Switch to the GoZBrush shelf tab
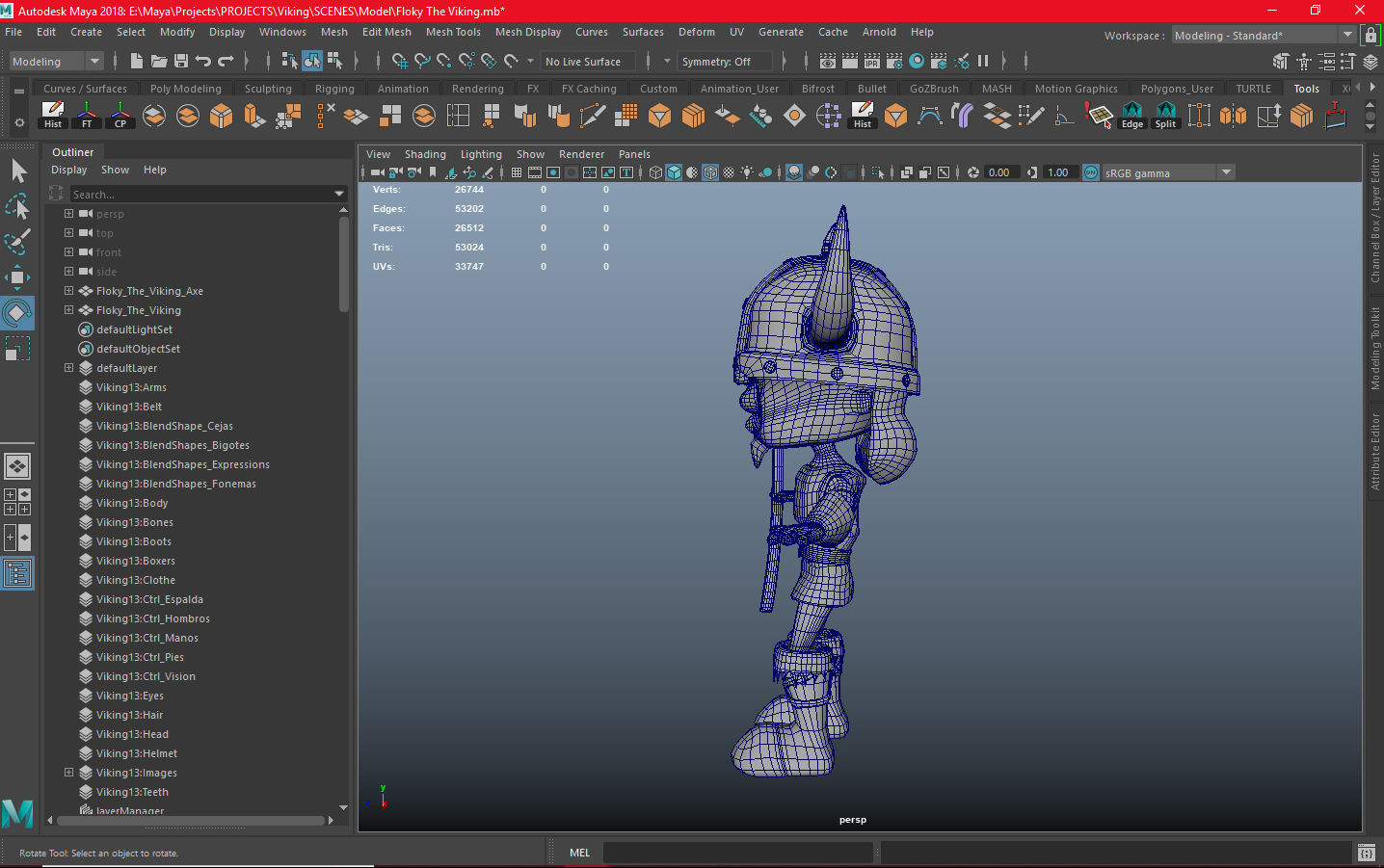Screen dimensions: 1384x868 [x=934, y=89]
